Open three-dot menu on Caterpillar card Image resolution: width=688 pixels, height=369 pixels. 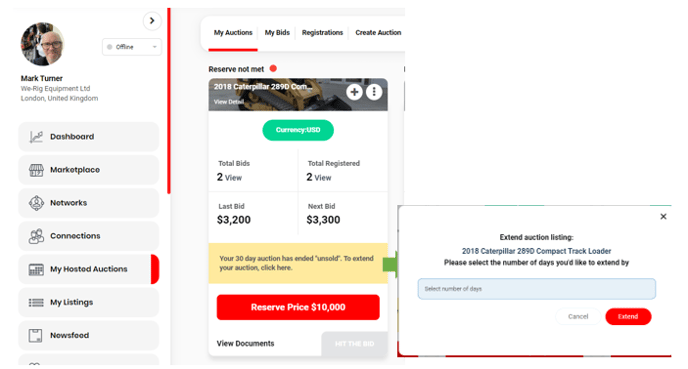[374, 92]
